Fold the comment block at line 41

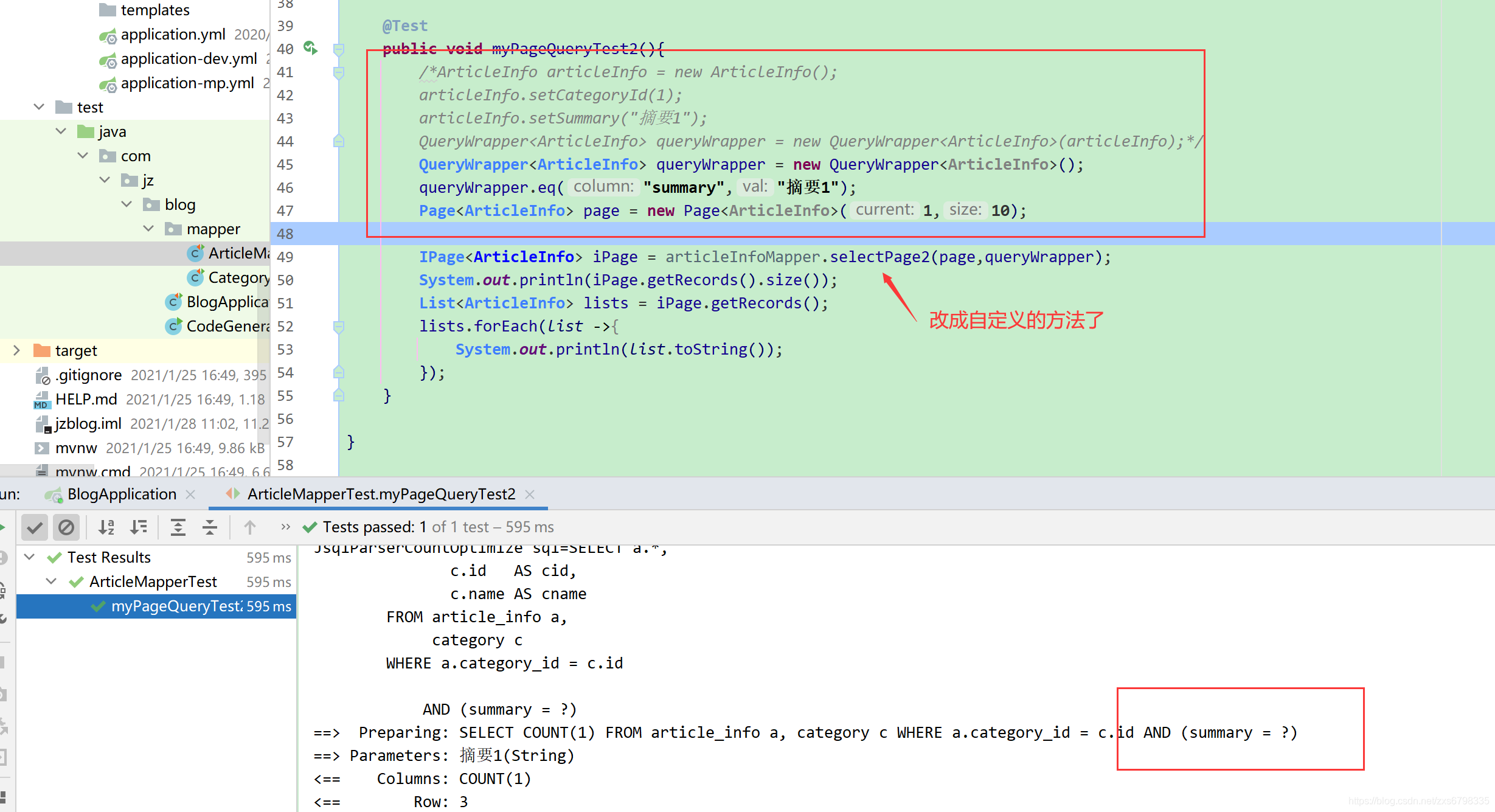point(339,72)
